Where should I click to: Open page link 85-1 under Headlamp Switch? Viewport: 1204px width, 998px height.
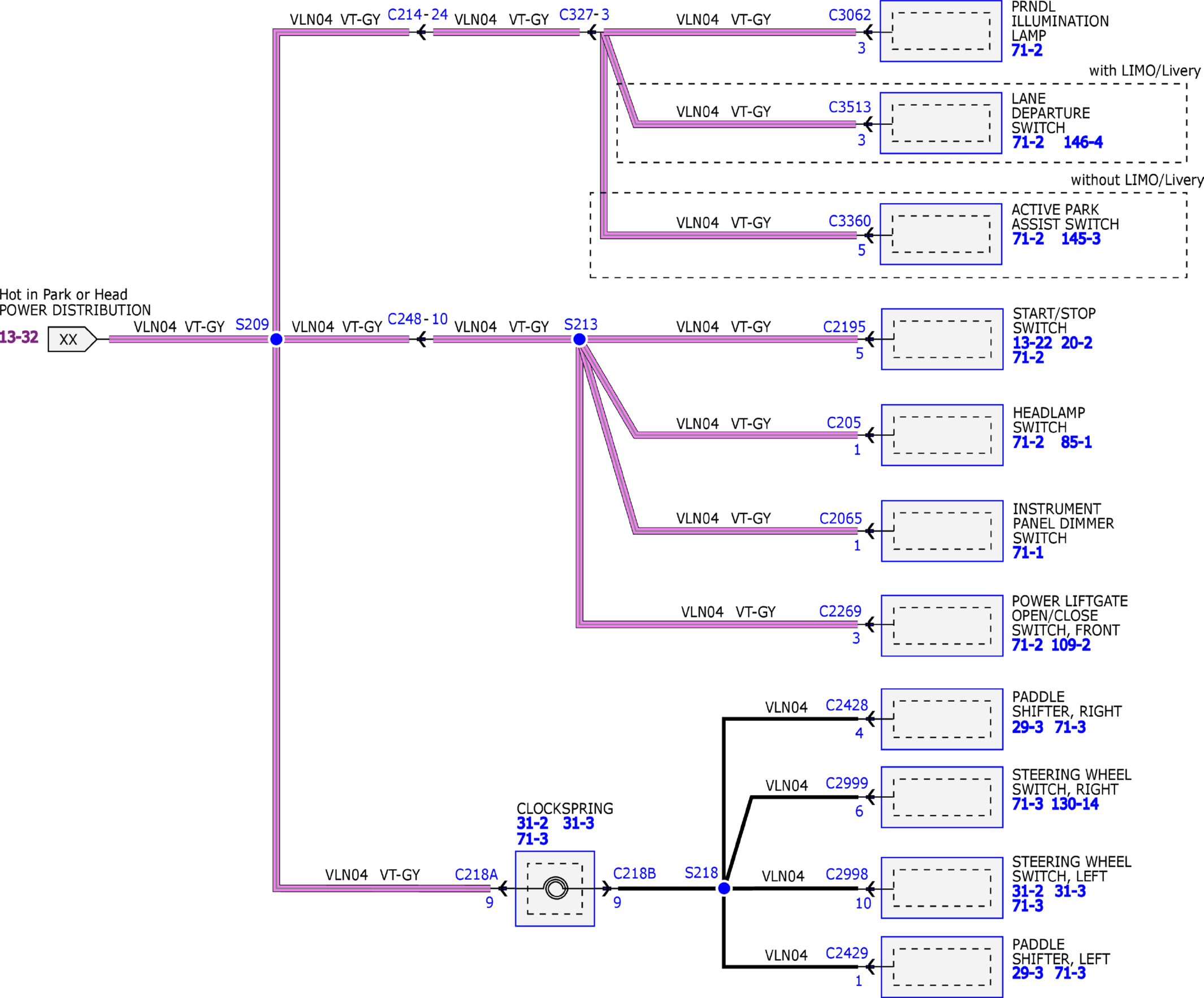tap(1076, 442)
